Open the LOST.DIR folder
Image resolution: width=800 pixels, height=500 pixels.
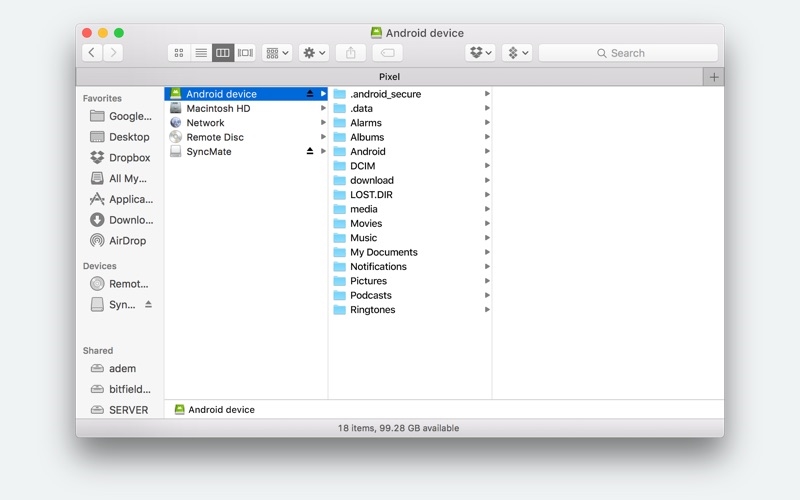(x=411, y=194)
